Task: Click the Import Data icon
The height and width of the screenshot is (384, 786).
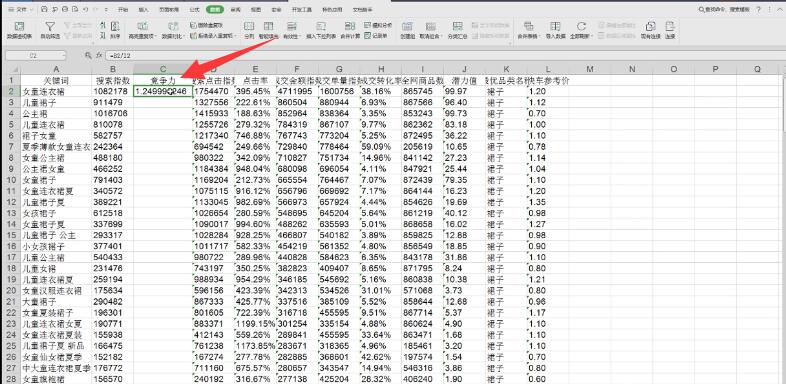Action: point(555,30)
